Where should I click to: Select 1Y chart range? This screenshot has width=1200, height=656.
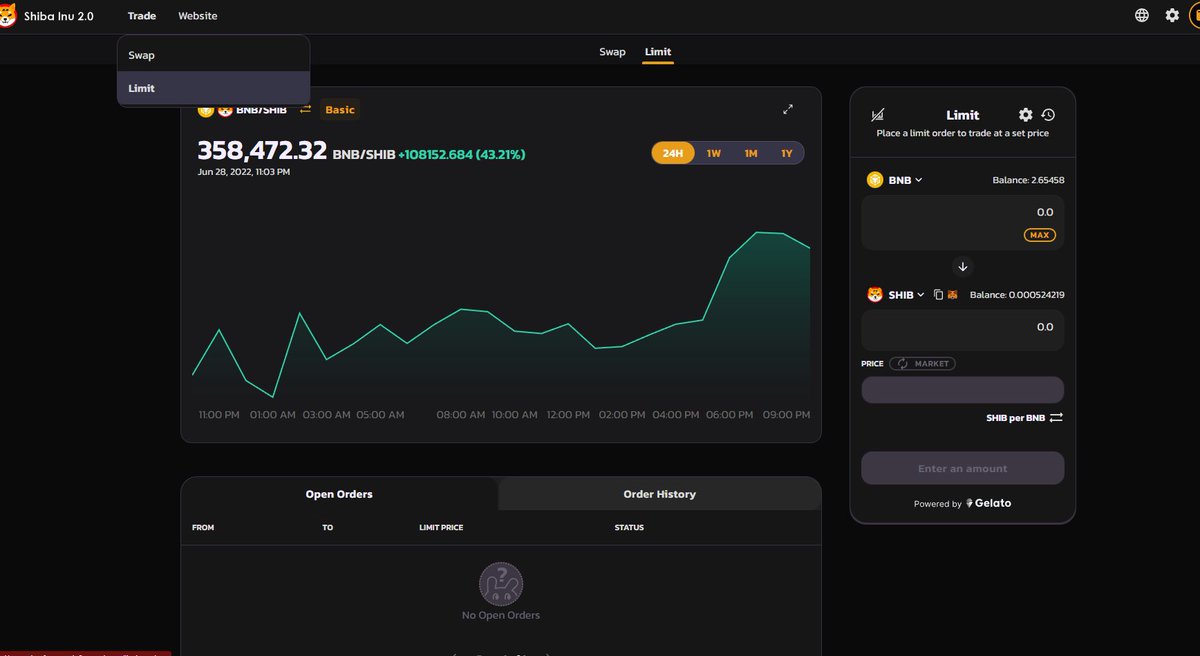[x=787, y=153]
